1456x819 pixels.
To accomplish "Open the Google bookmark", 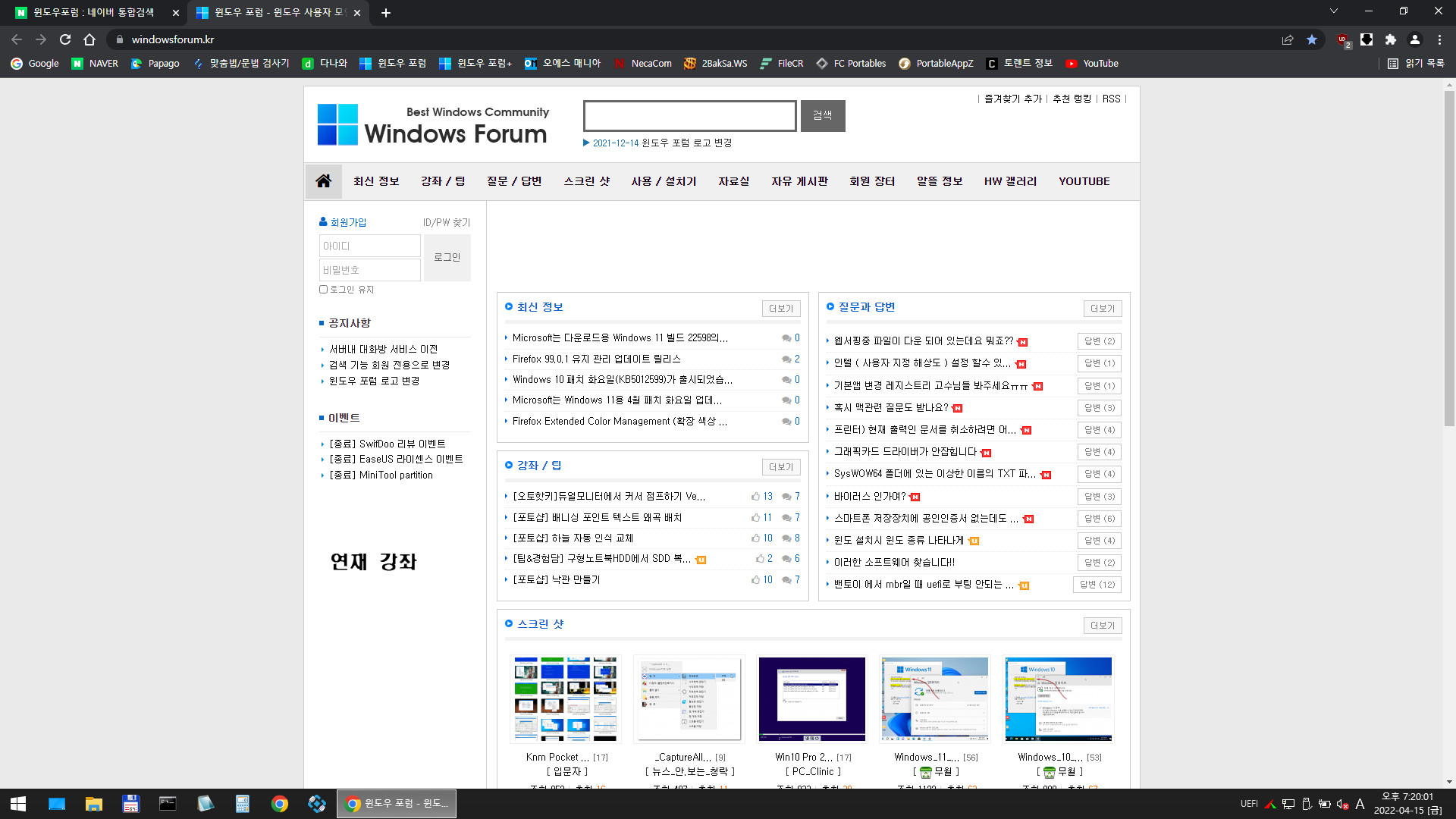I will point(35,64).
